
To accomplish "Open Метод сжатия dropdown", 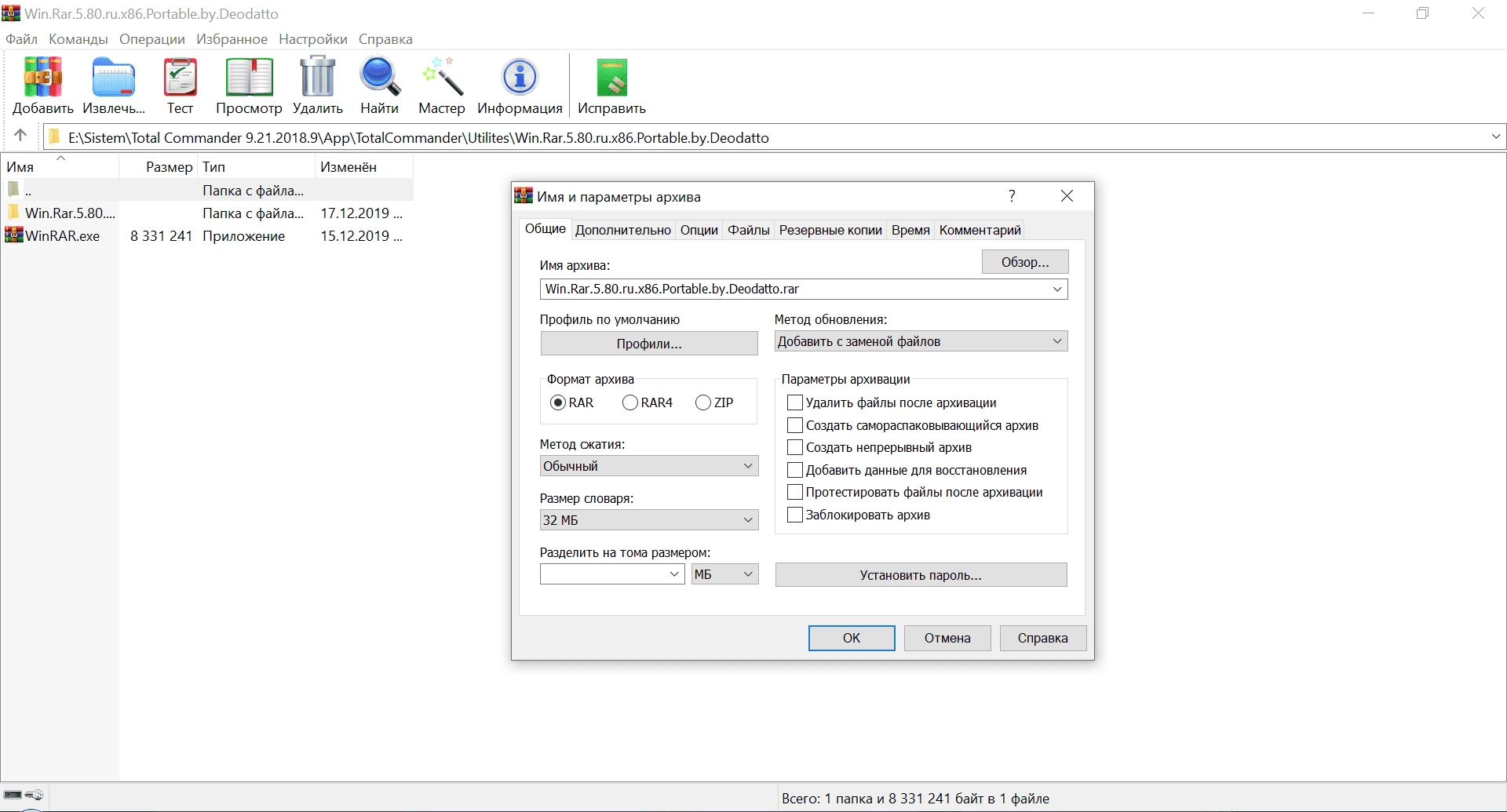I will (649, 466).
